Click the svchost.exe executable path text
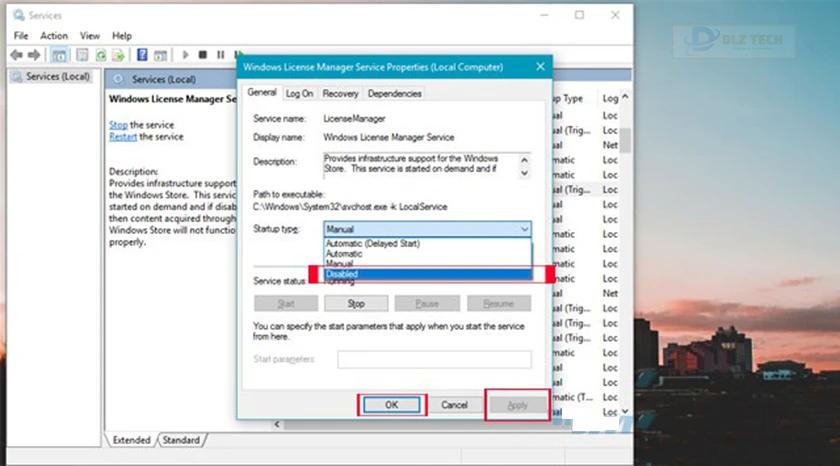This screenshot has height=466, width=840. point(350,207)
